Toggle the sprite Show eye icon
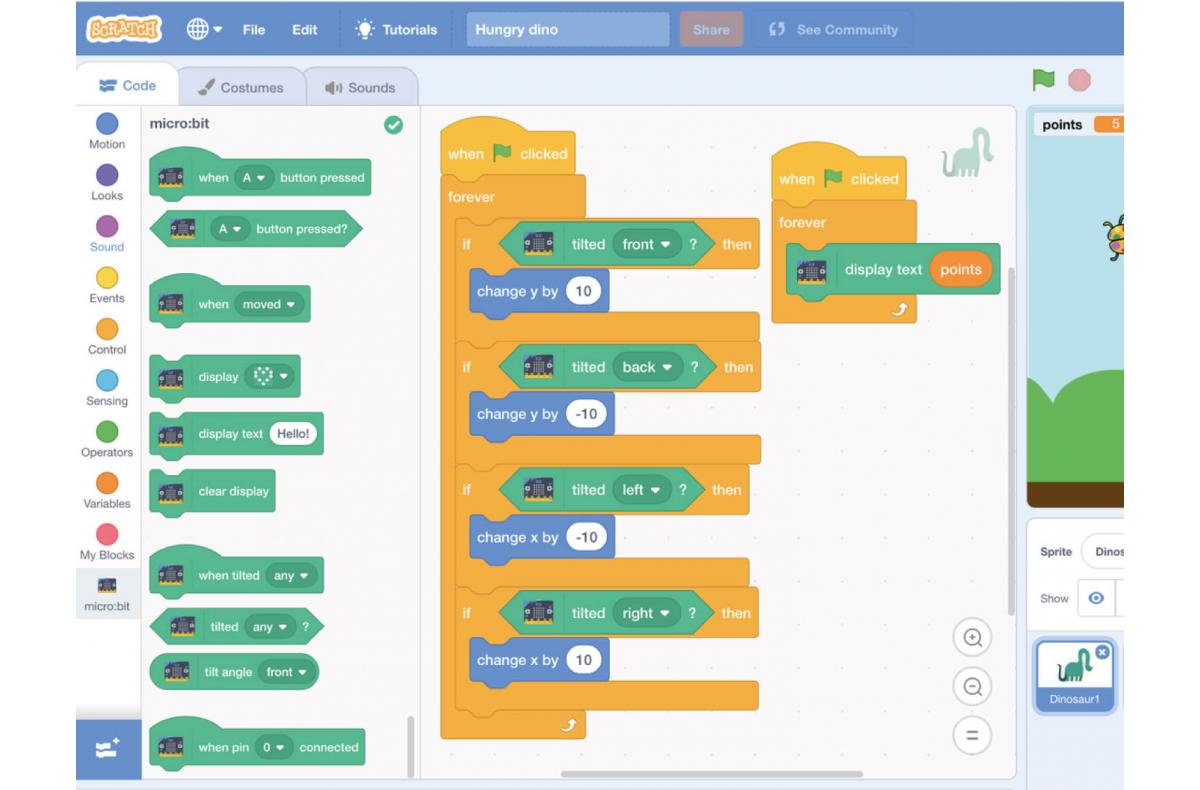Screen dimensions: 1200x790 click(x=1096, y=598)
